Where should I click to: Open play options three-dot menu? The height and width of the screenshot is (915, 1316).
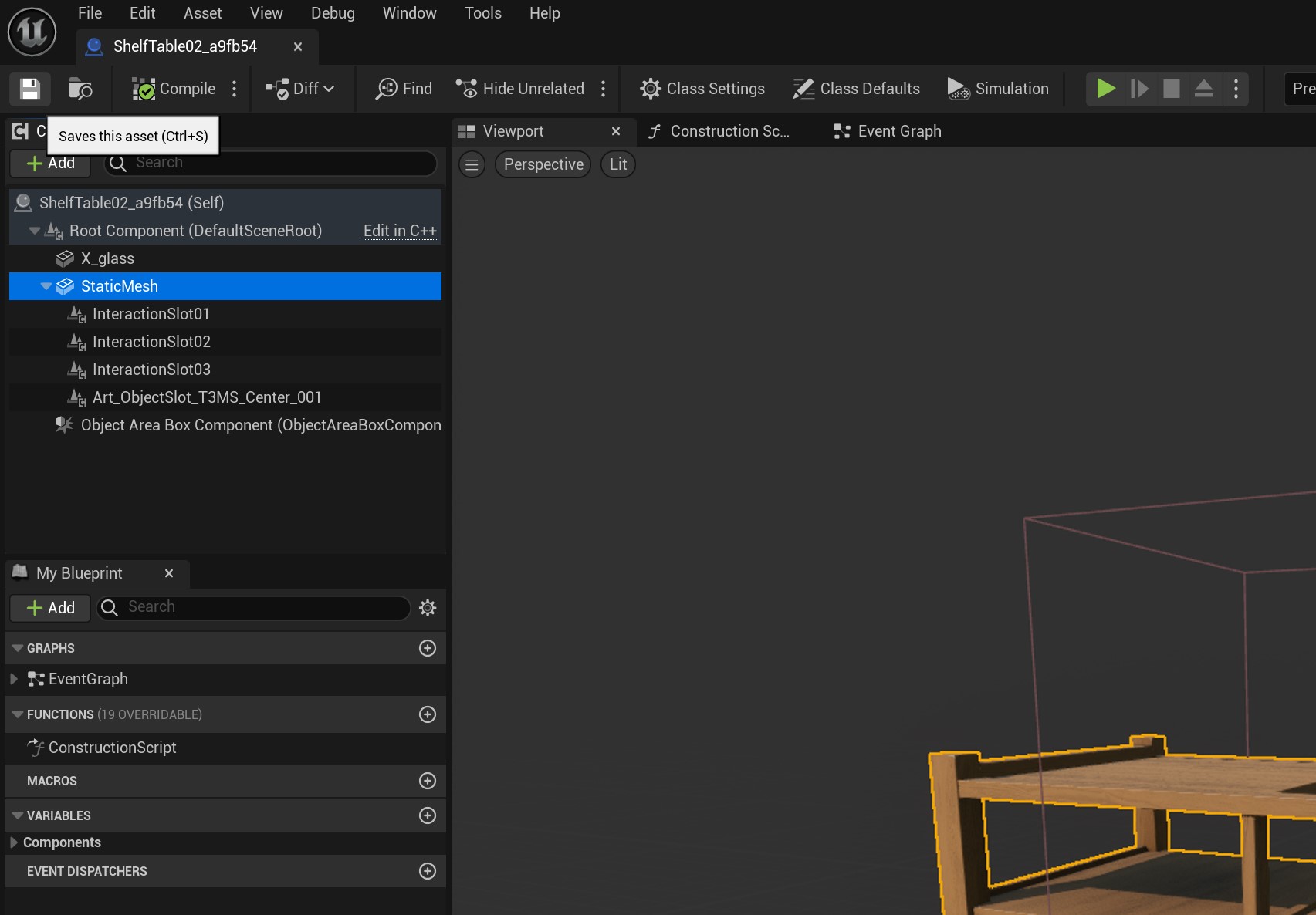1236,89
